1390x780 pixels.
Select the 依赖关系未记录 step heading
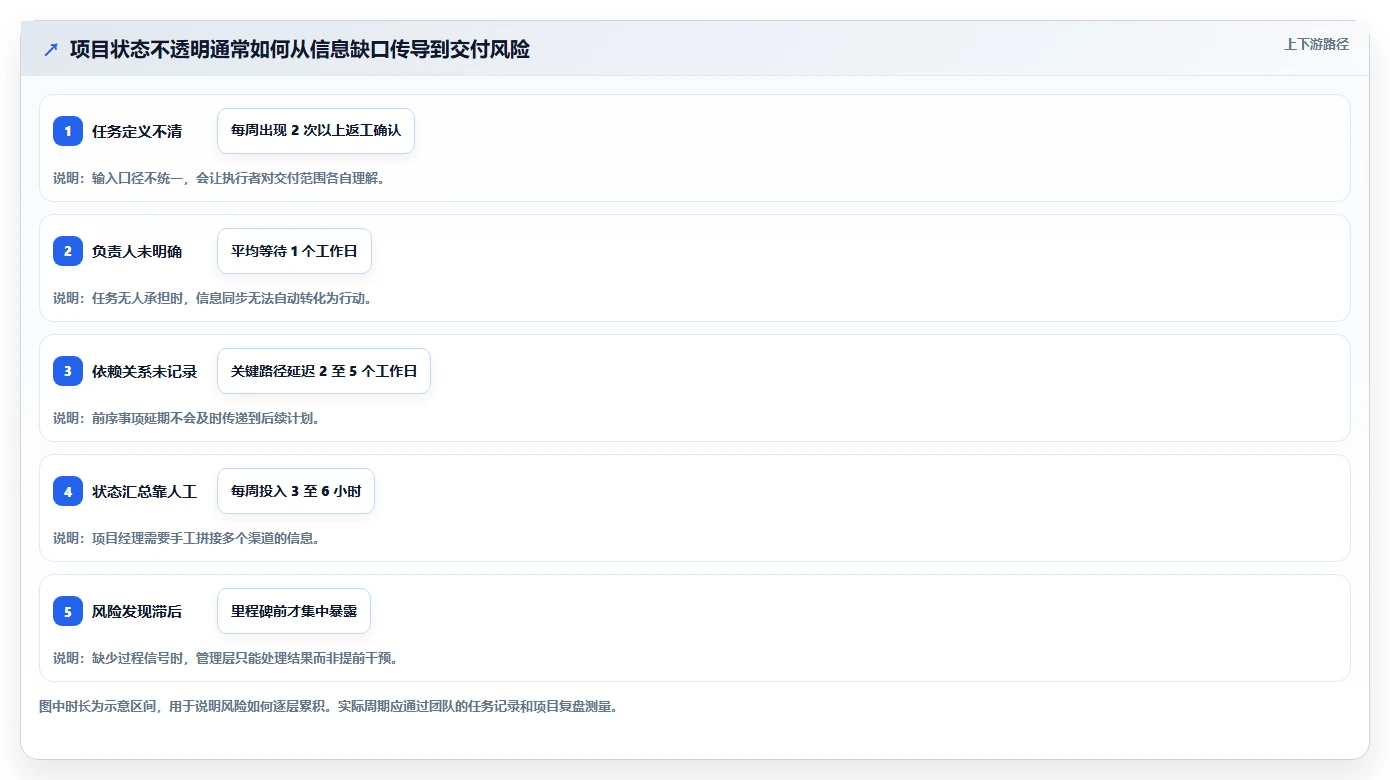pyautogui.click(x=145, y=371)
